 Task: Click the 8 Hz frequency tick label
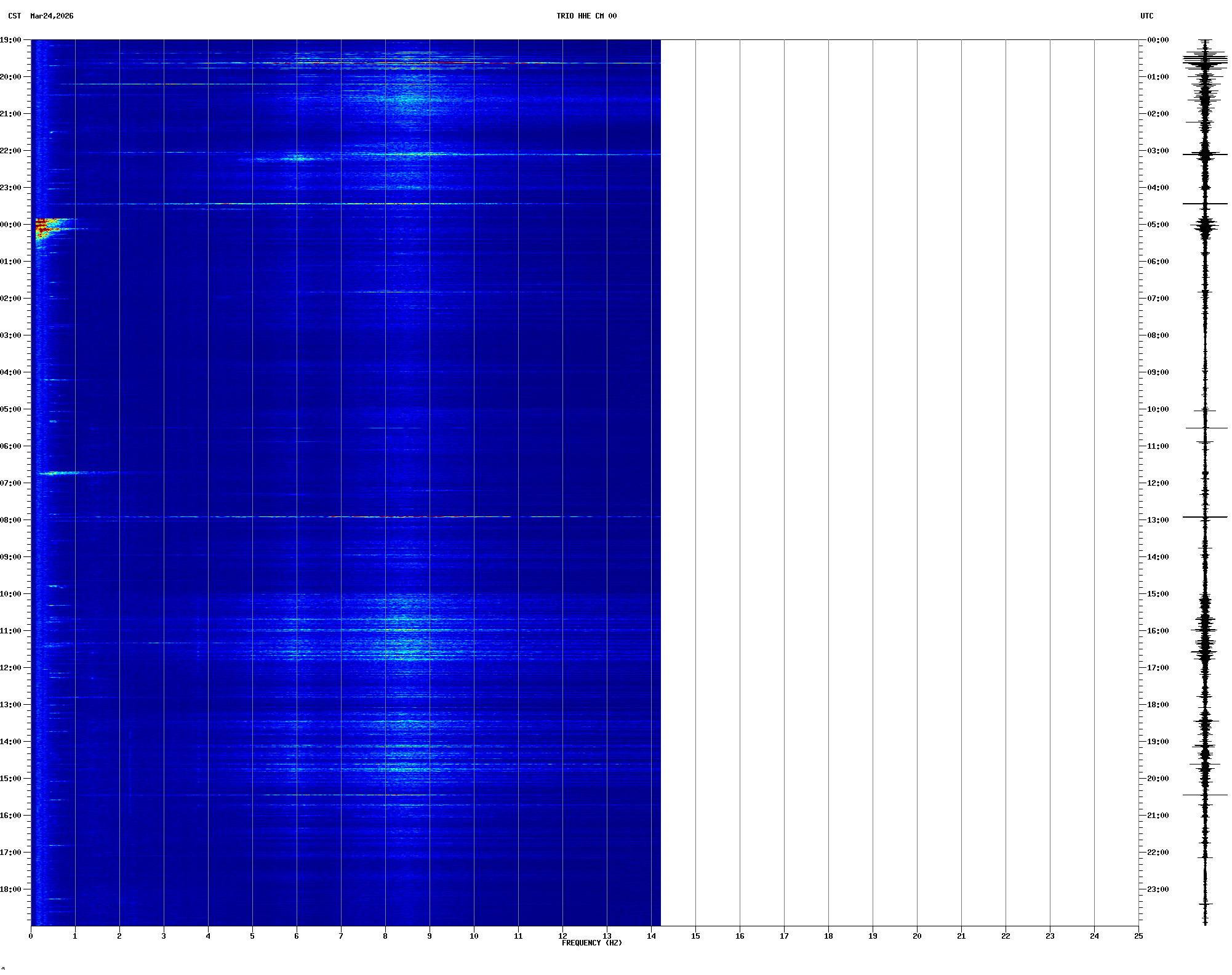click(385, 936)
